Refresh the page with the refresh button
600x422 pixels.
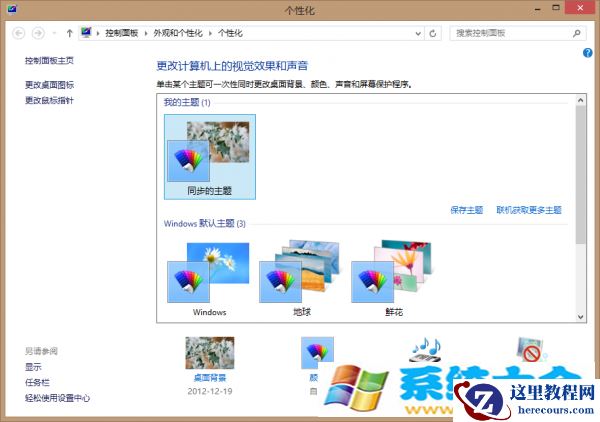point(433,34)
